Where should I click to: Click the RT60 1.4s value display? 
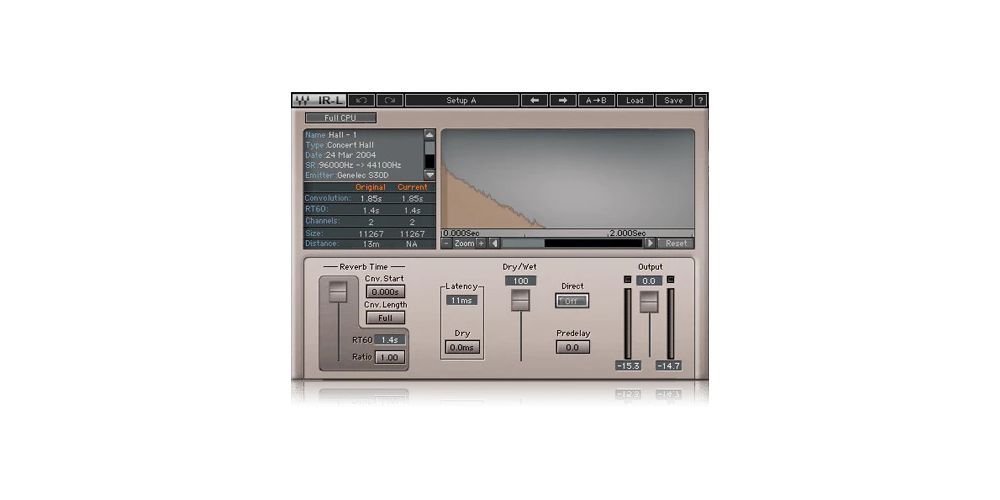389,340
